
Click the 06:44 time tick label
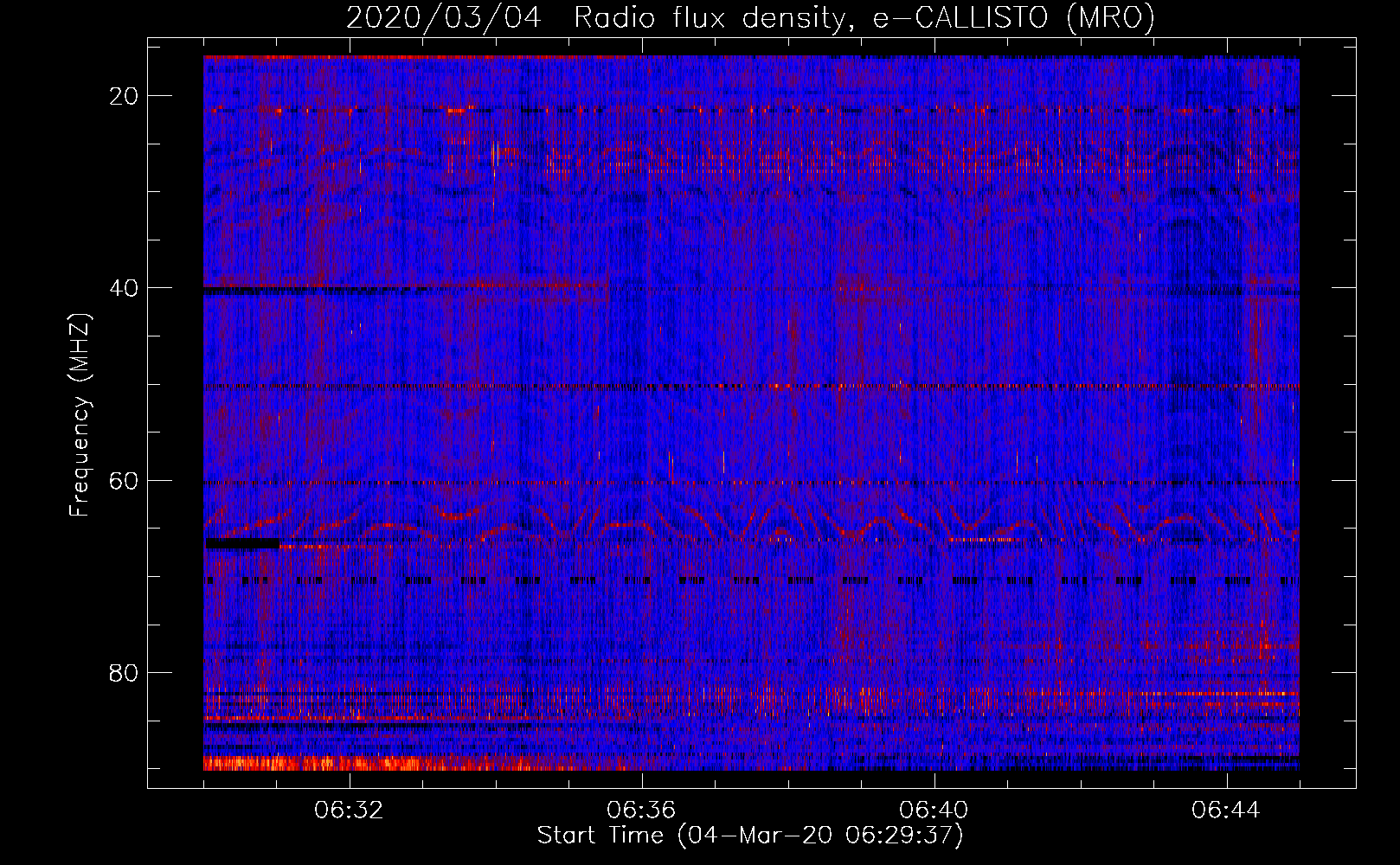1226,811
